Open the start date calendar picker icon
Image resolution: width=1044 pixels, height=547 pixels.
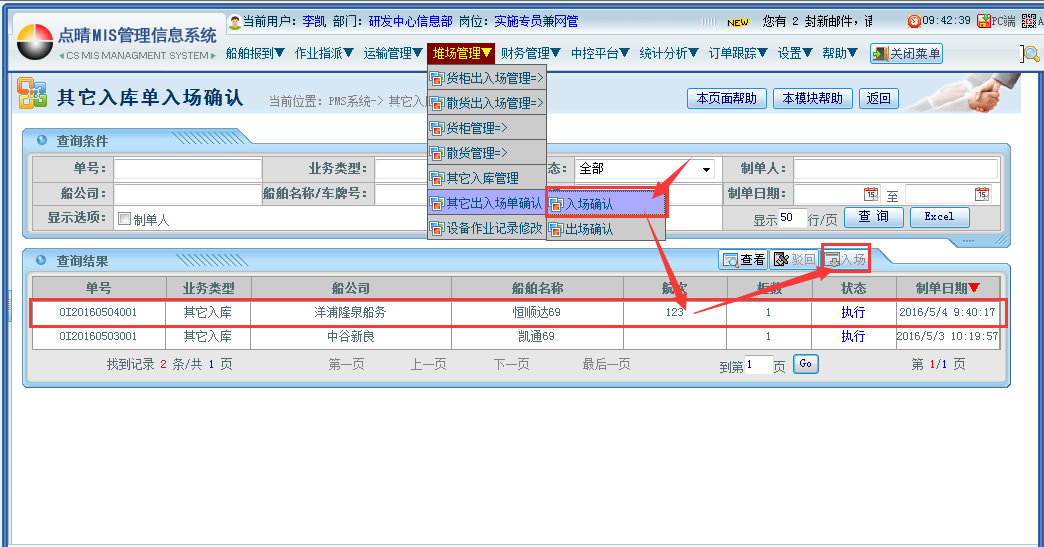[x=870, y=194]
